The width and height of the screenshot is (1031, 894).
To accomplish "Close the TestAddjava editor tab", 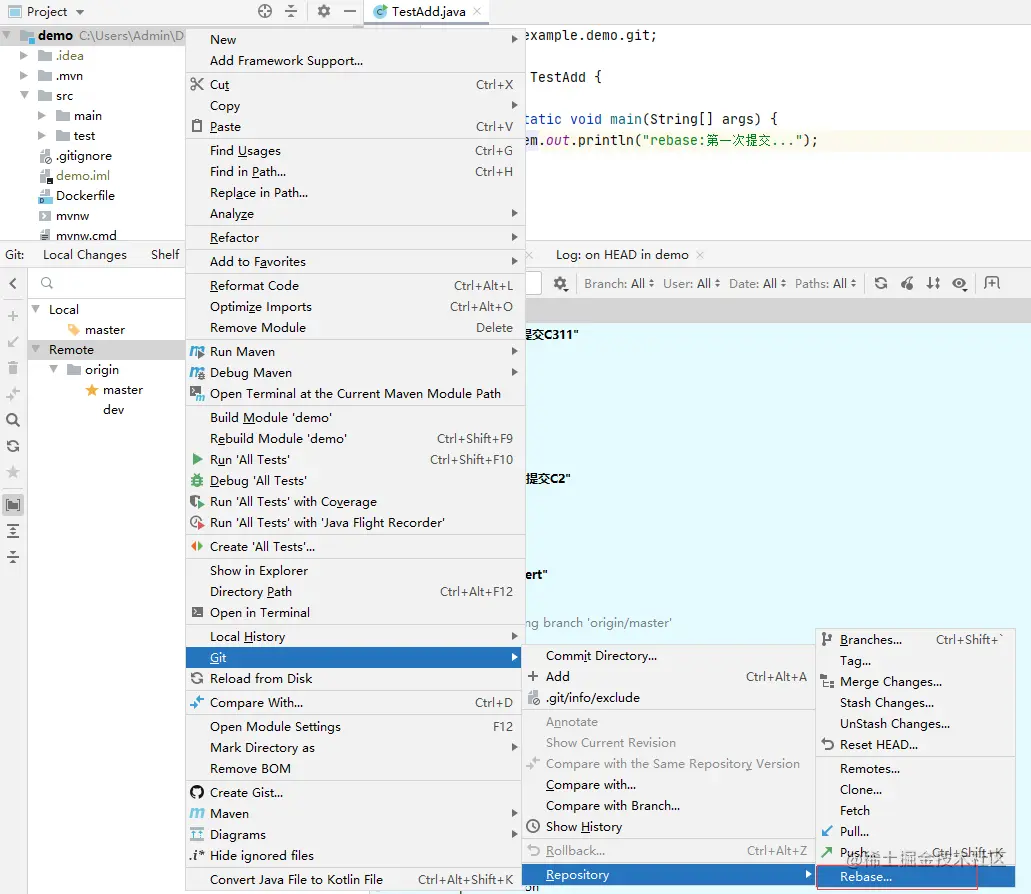I will tap(477, 11).
